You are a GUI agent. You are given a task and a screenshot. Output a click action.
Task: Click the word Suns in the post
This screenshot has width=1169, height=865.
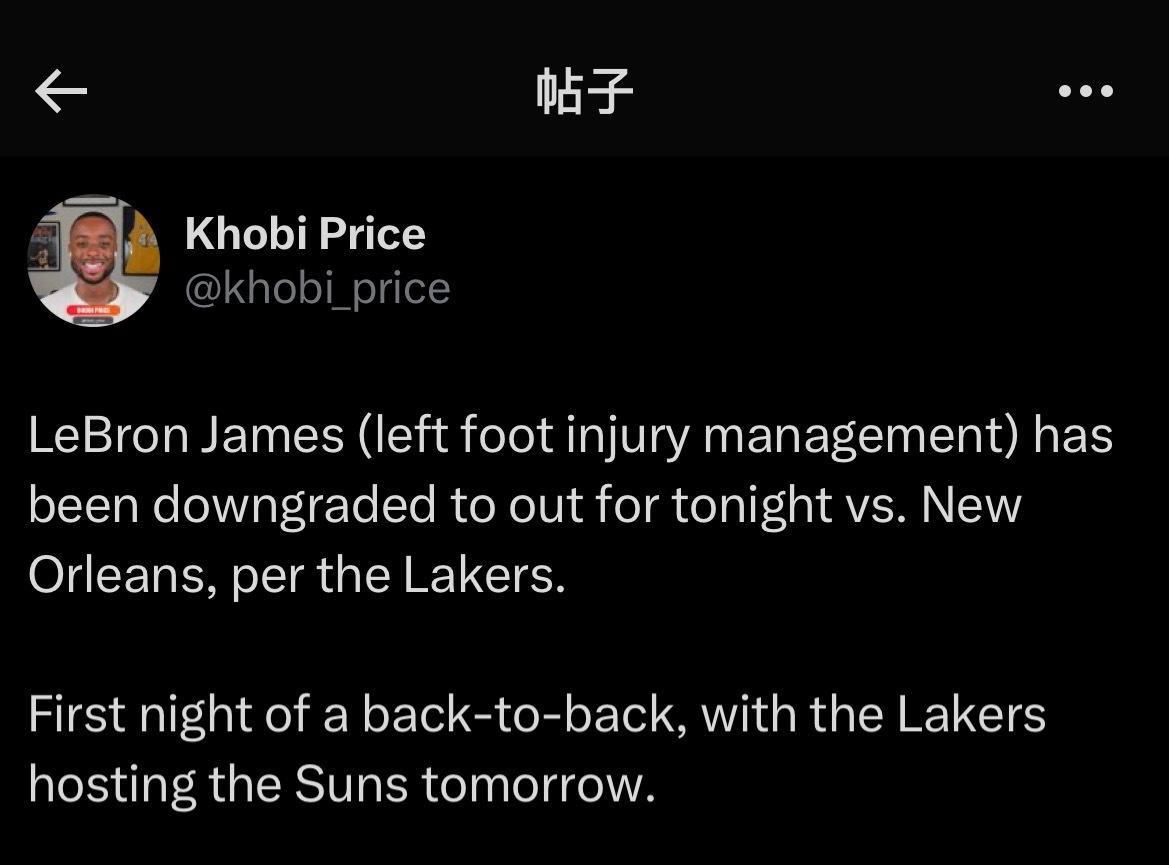[351, 785]
